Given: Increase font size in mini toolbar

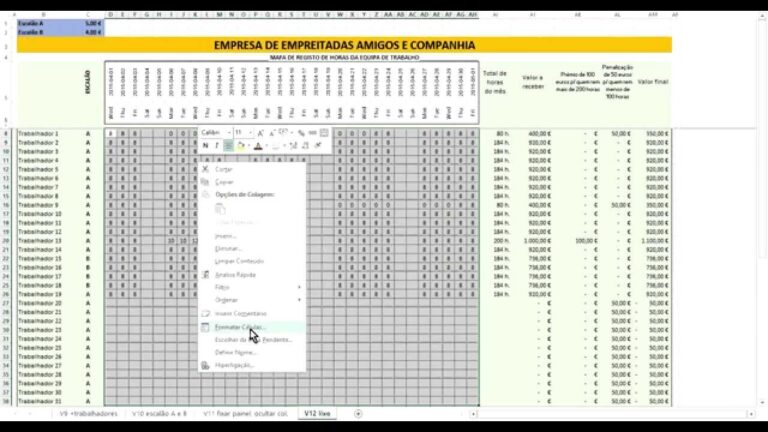Looking at the screenshot, I should coord(261,133).
